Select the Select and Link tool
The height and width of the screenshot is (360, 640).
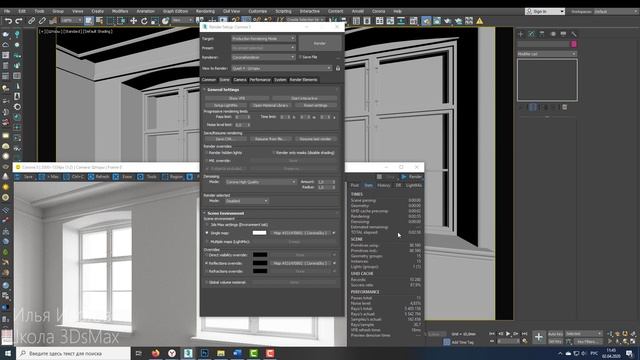click(31, 21)
